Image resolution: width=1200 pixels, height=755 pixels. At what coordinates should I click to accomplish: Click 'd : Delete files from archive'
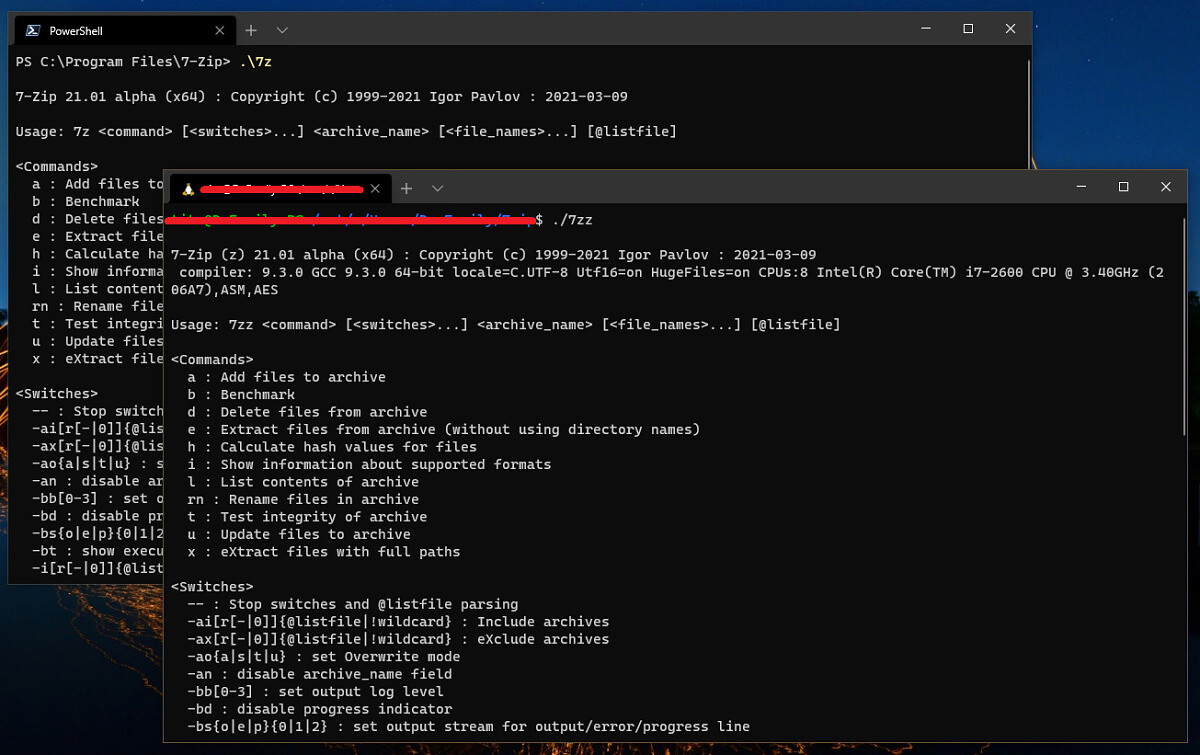307,412
